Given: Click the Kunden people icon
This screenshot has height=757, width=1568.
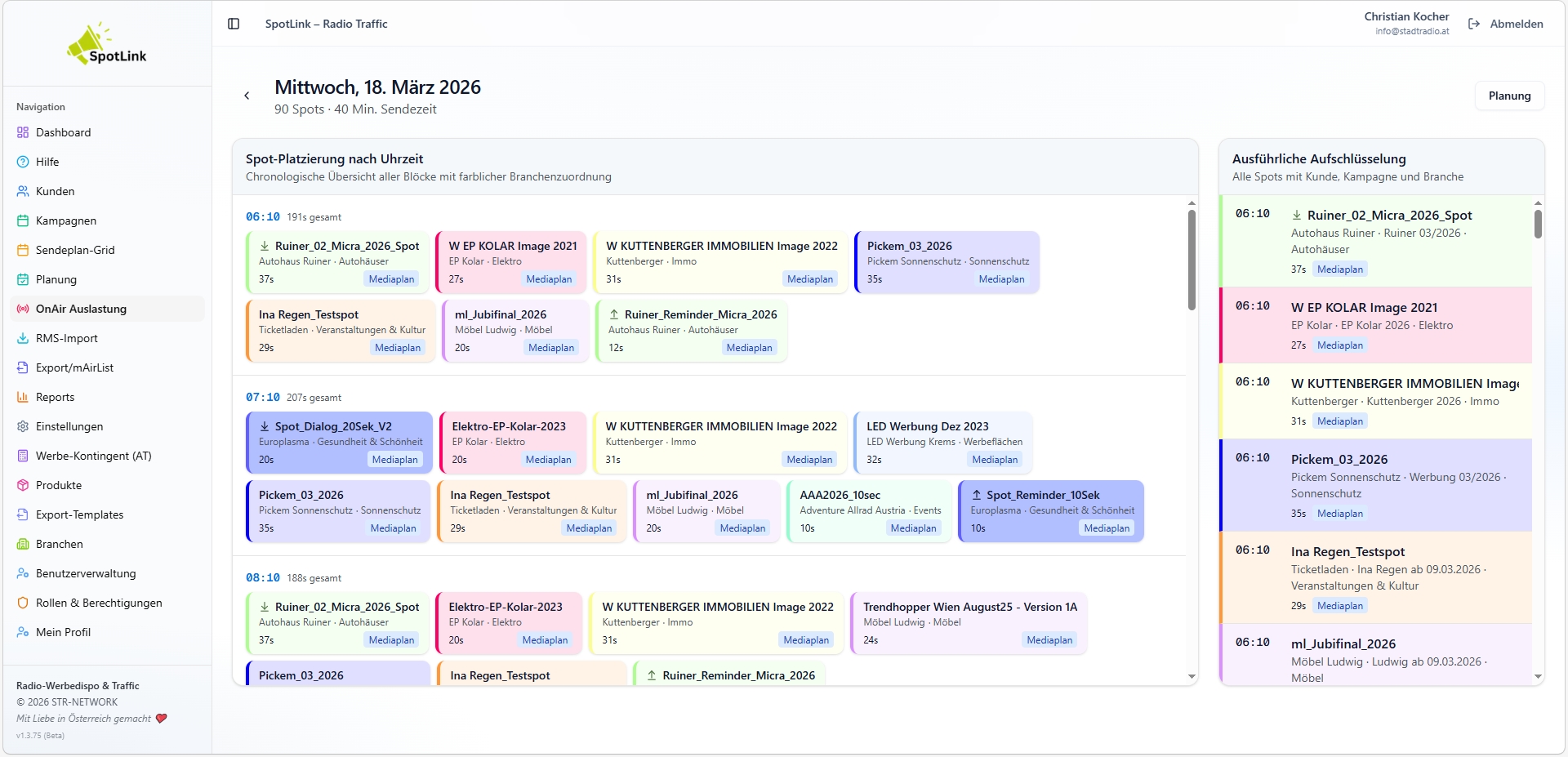Looking at the screenshot, I should pyautogui.click(x=23, y=191).
